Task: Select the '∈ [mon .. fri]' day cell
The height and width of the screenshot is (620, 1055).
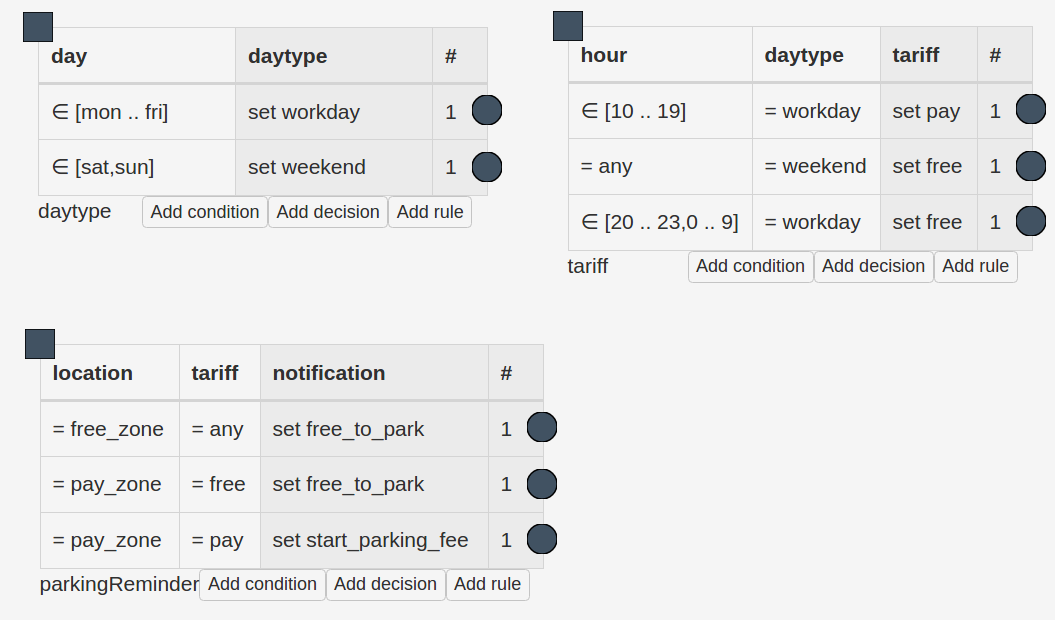Action: click(137, 112)
